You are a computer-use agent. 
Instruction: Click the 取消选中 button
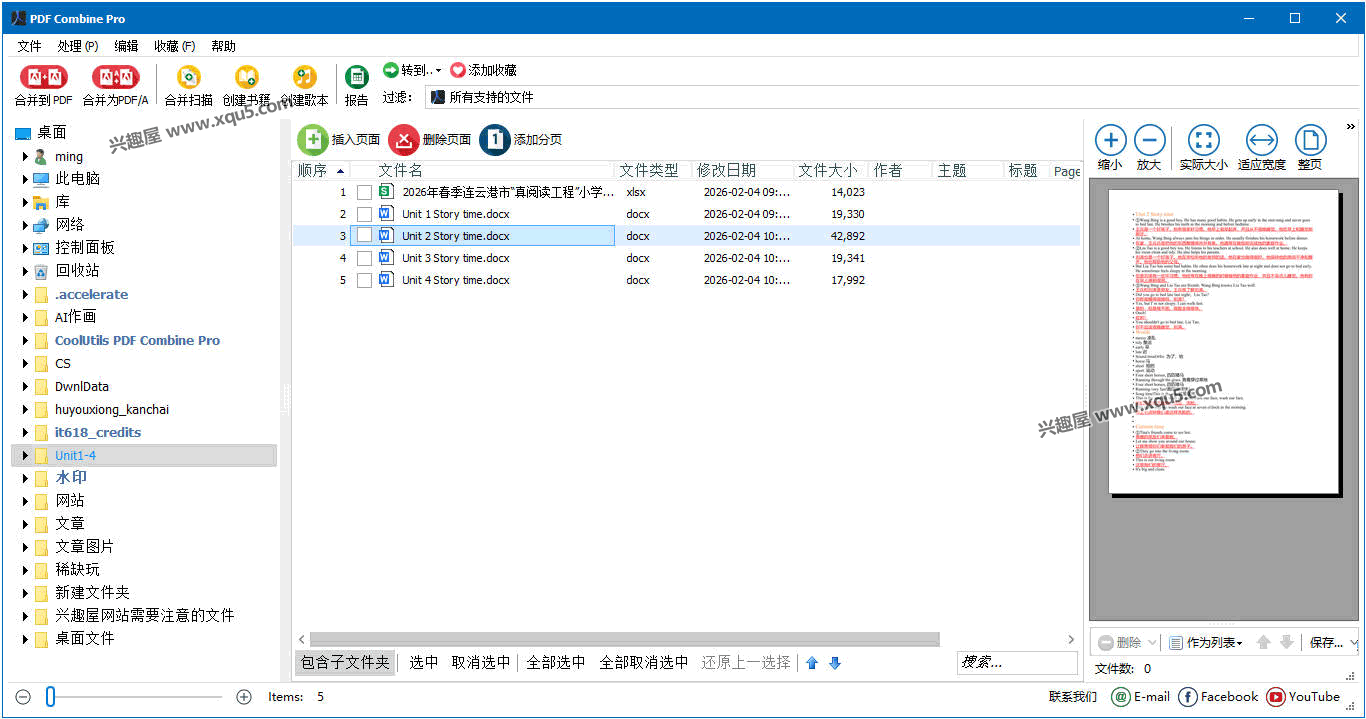pos(481,662)
